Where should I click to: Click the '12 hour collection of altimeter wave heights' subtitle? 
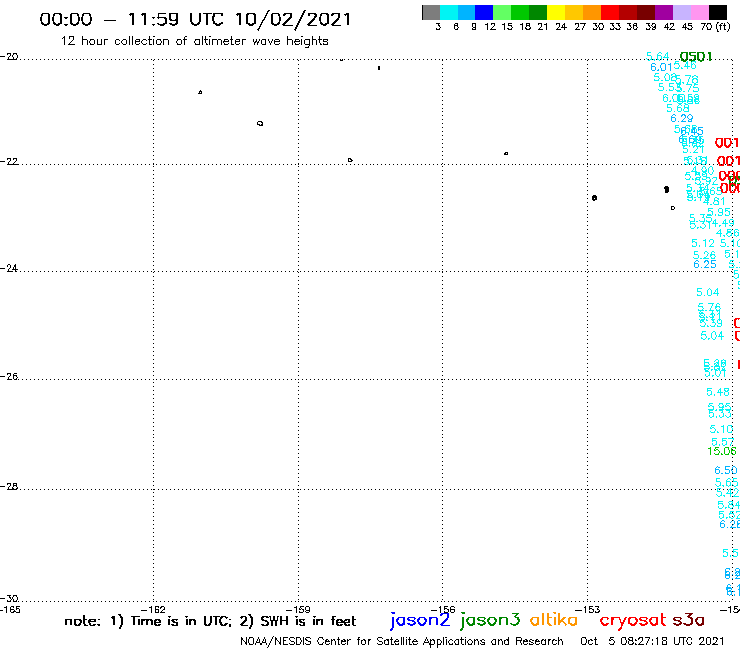(194, 41)
